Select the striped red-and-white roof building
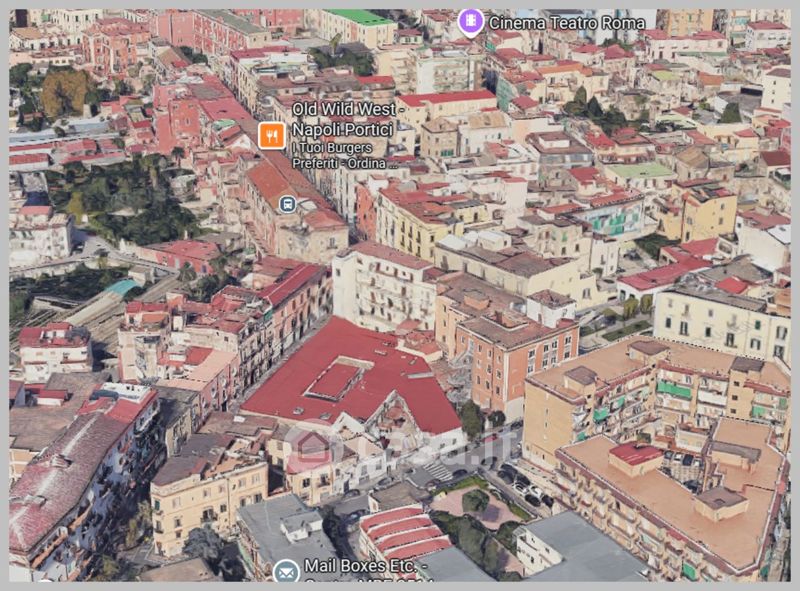The height and width of the screenshot is (591, 800). pyautogui.click(x=402, y=530)
